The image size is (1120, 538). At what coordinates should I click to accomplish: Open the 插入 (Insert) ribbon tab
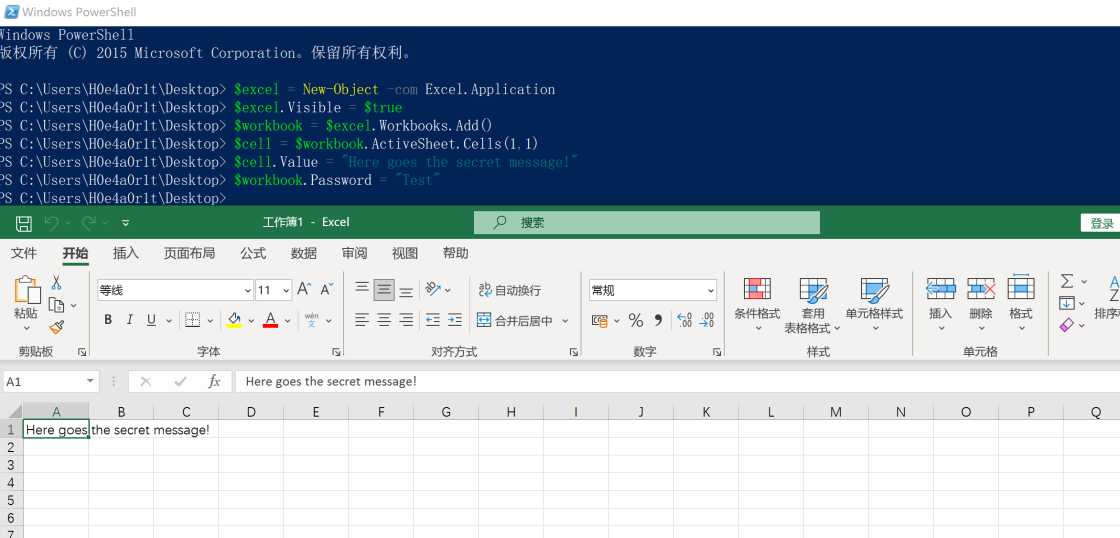point(126,253)
